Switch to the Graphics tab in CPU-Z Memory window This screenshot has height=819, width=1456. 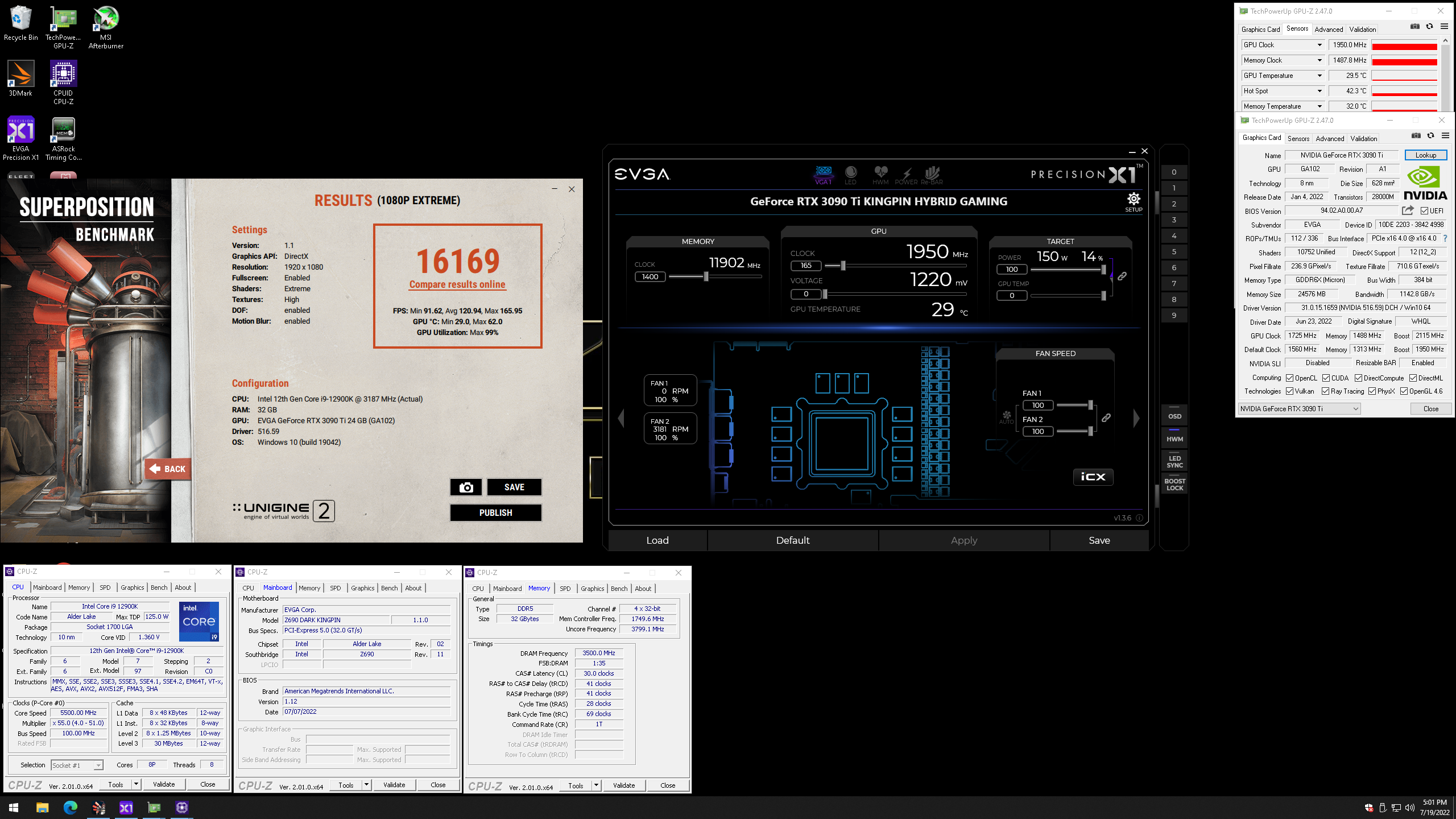(x=593, y=589)
